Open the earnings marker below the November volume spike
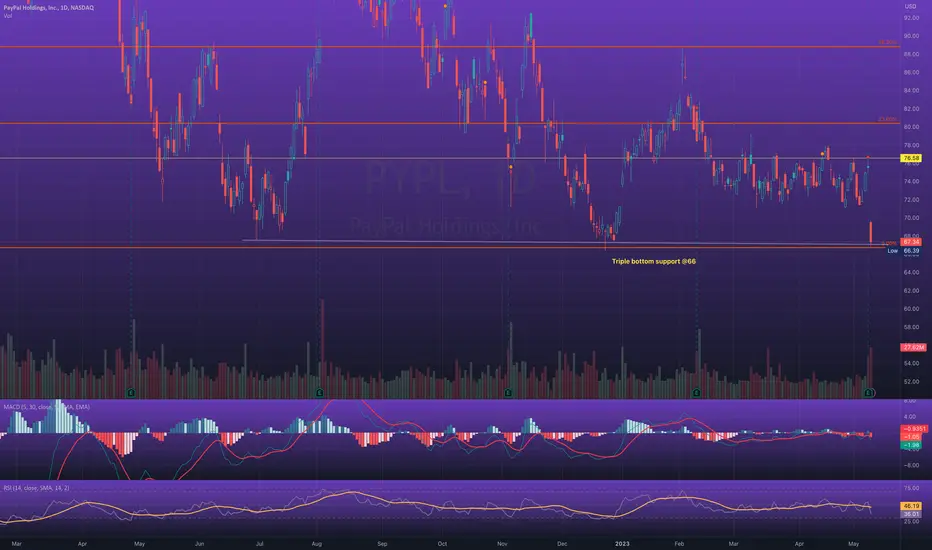The height and width of the screenshot is (550, 932). click(x=508, y=393)
